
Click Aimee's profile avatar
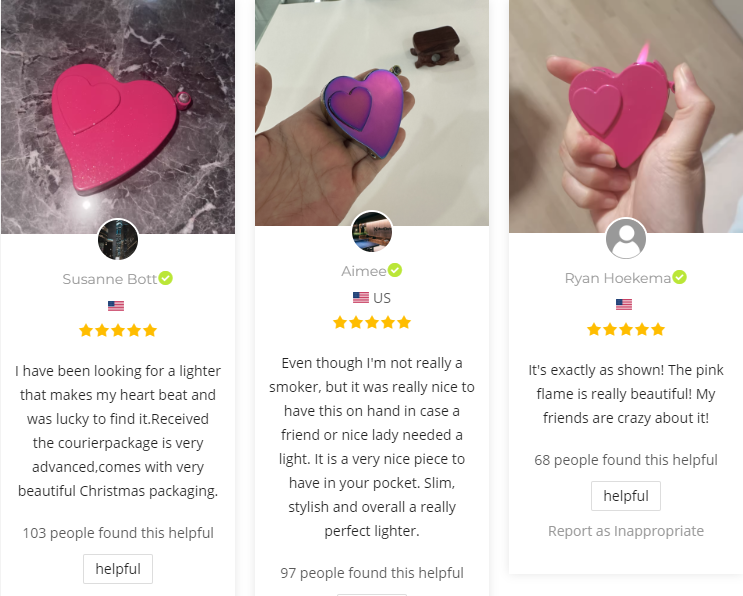372,231
